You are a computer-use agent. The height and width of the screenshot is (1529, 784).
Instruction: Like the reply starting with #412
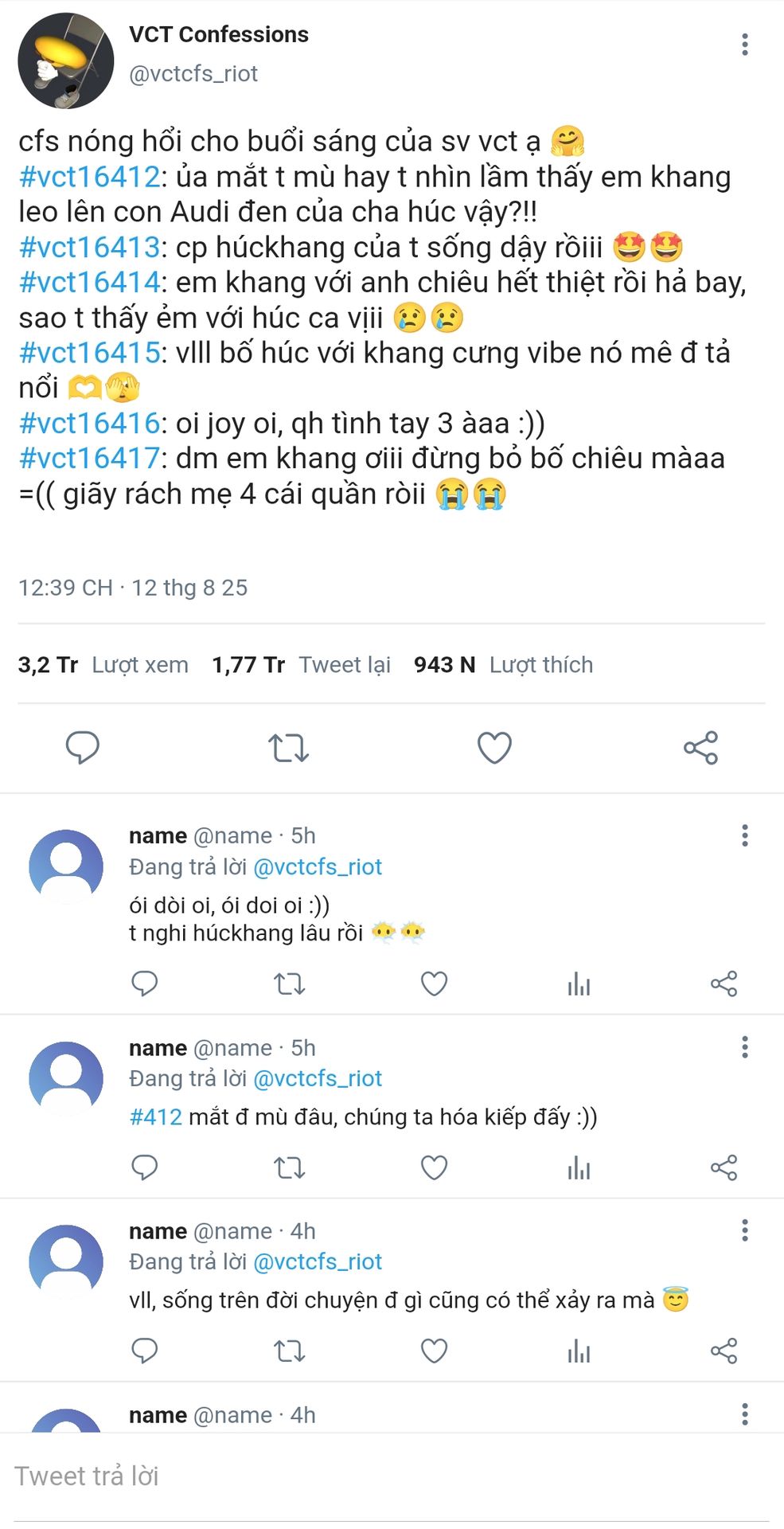click(x=434, y=1167)
